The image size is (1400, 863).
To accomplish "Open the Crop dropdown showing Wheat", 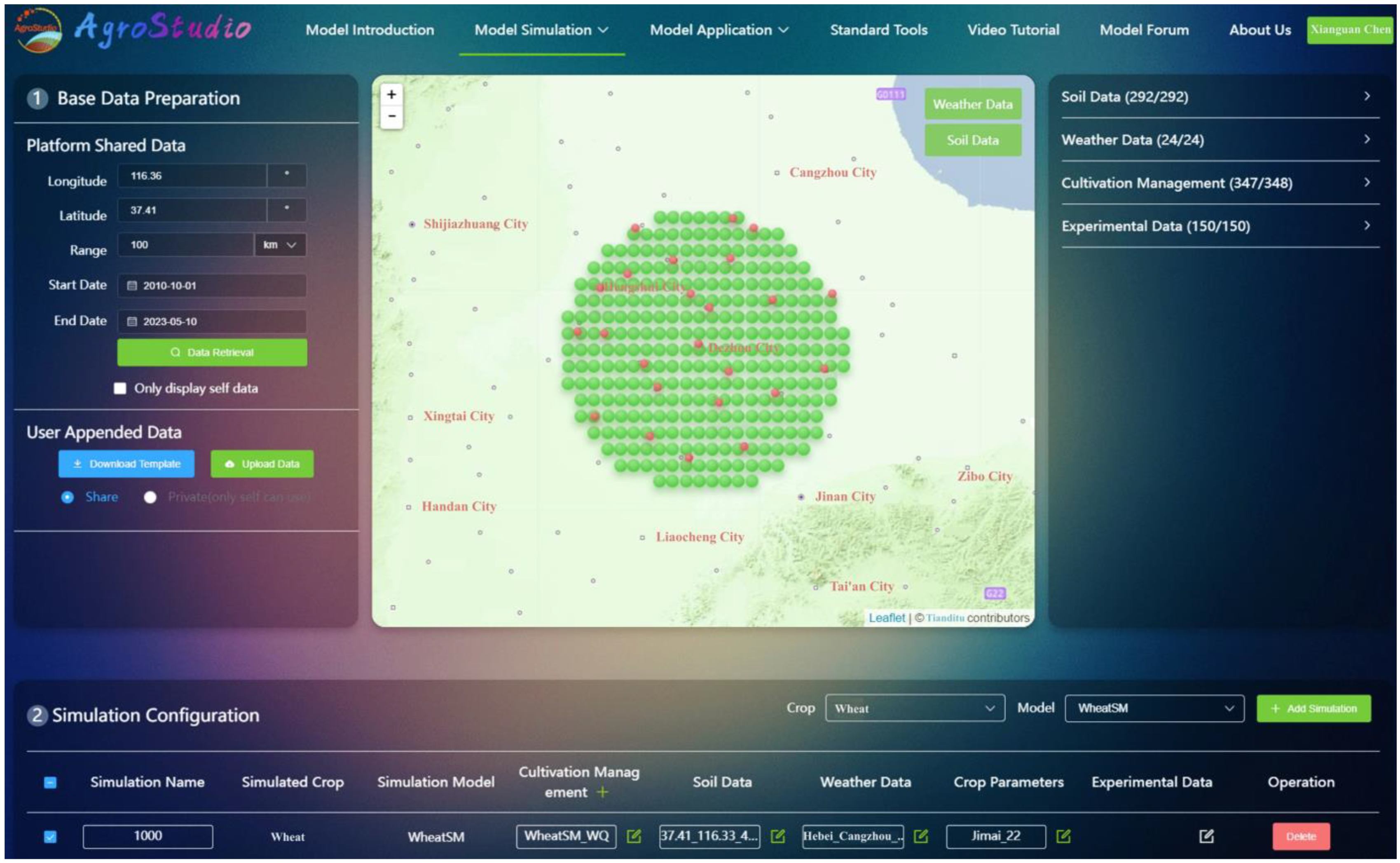I will tap(915, 708).
